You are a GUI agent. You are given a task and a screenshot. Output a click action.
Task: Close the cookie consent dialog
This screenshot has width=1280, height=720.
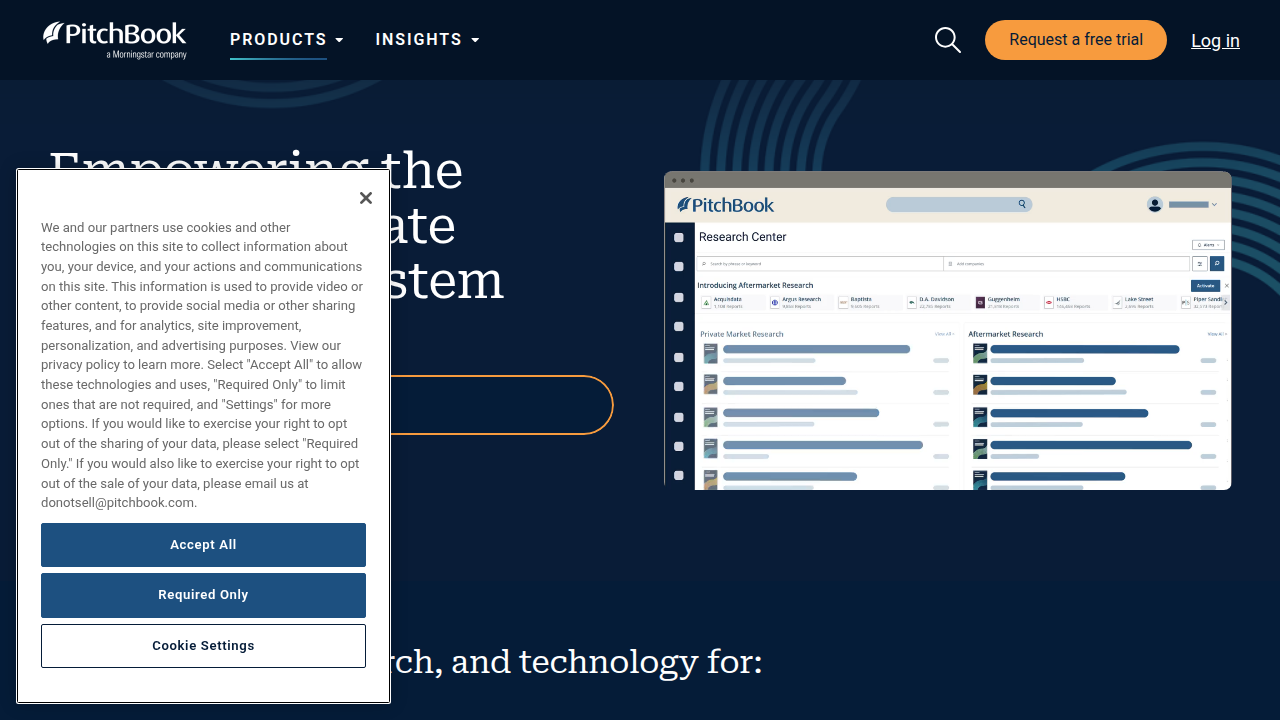click(x=366, y=198)
